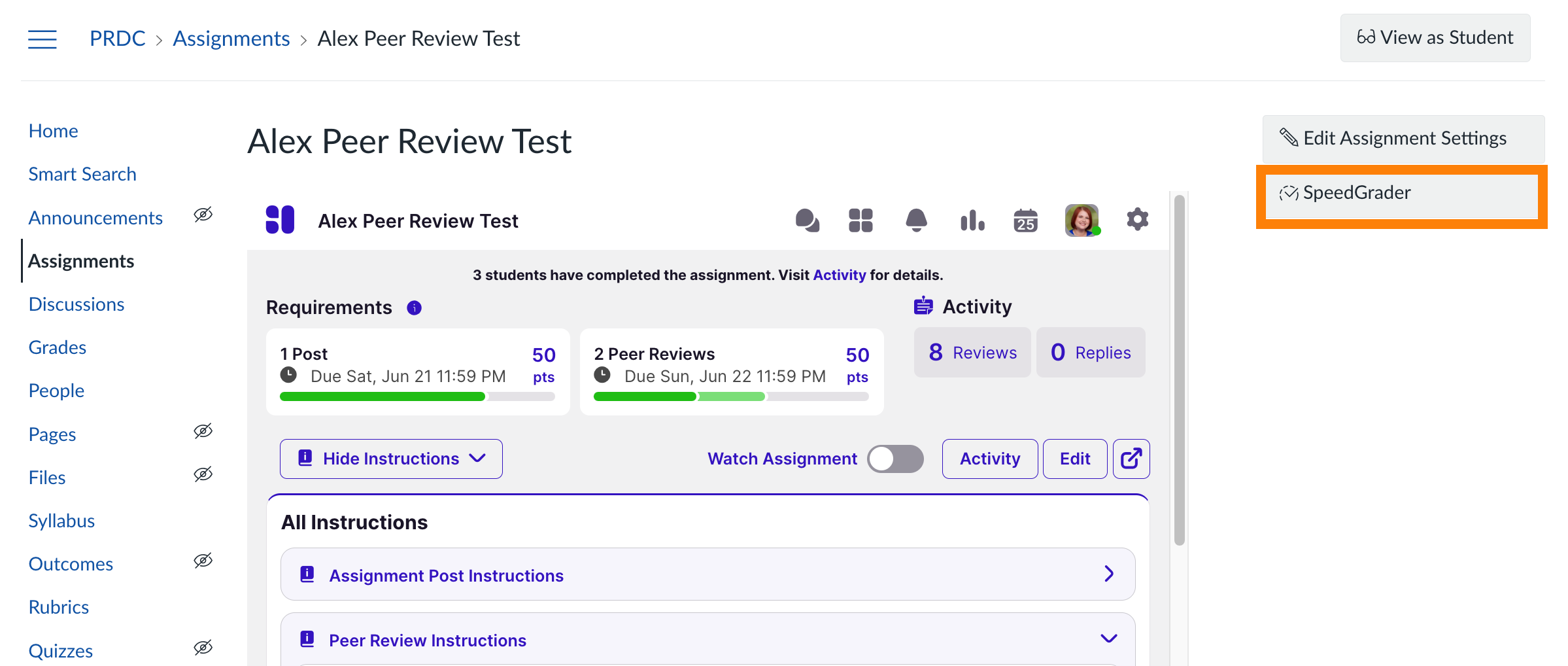This screenshot has width=1568, height=666.
Task: Open the chat messages icon
Action: tap(806, 220)
